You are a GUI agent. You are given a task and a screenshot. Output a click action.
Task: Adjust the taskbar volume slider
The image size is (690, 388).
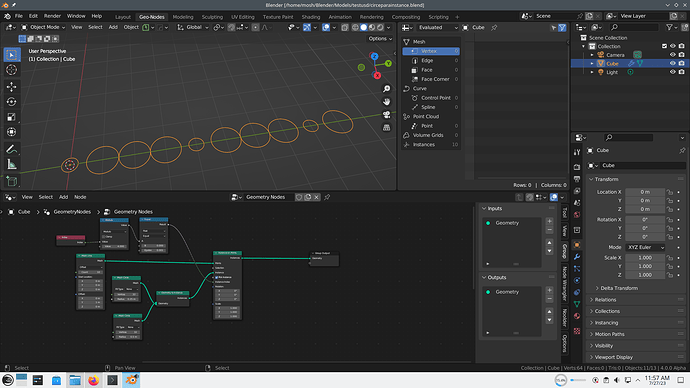point(578,380)
